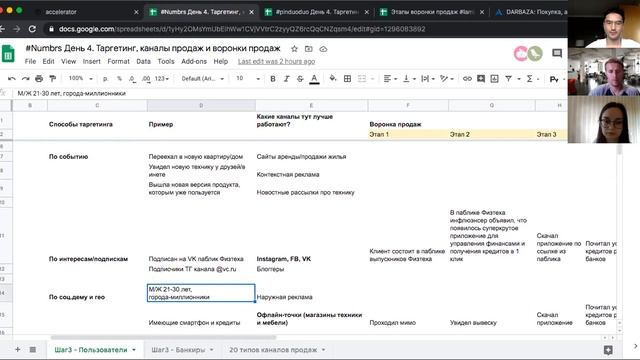The height and width of the screenshot is (360, 640).
Task: View the cloud save status
Action: (x=323, y=49)
